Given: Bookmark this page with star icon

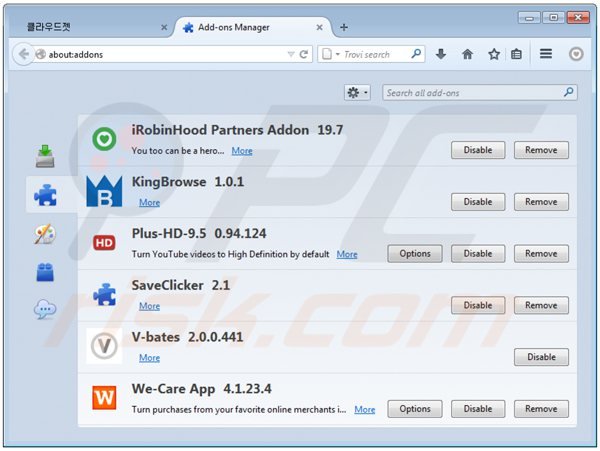Looking at the screenshot, I should 494,54.
